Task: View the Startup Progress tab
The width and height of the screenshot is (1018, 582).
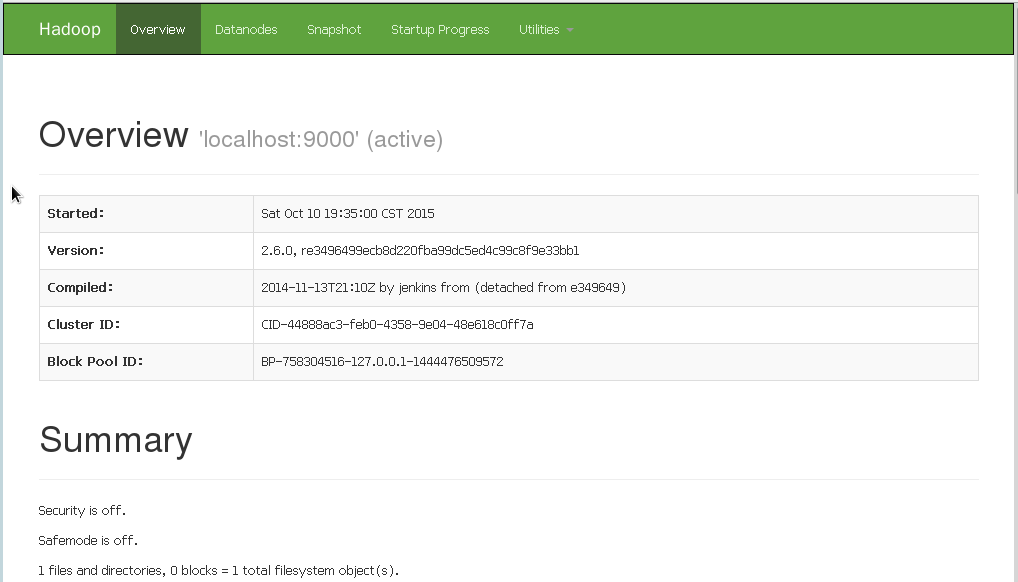Action: pos(440,29)
